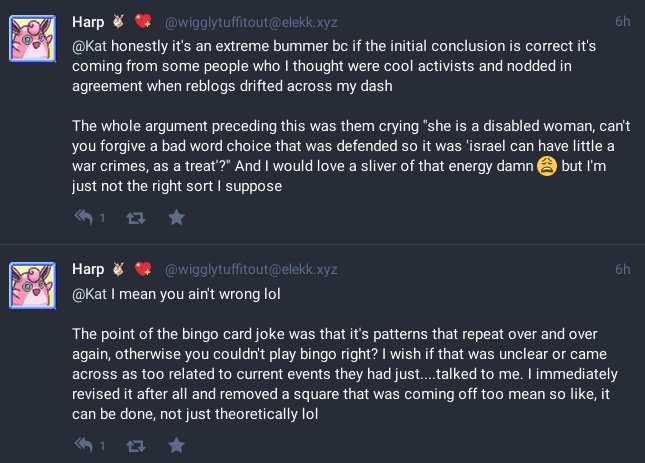Open the 6h timestamp of second post

pos(622,269)
